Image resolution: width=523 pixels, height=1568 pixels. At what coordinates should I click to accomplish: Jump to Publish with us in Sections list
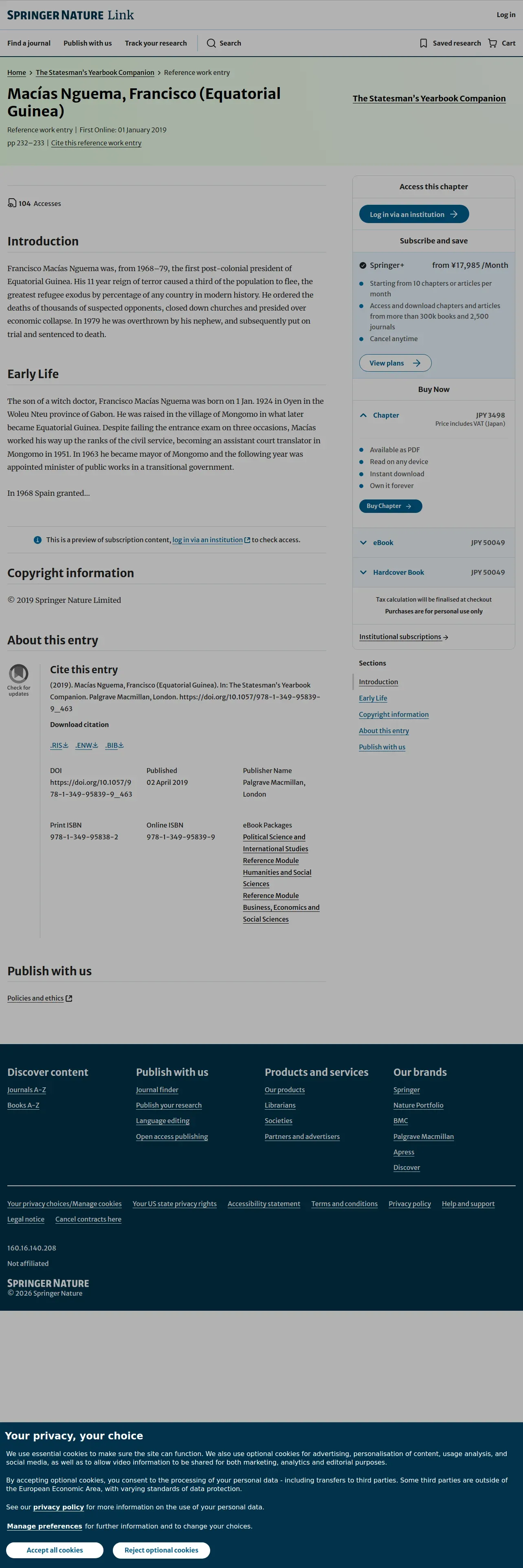click(382, 747)
